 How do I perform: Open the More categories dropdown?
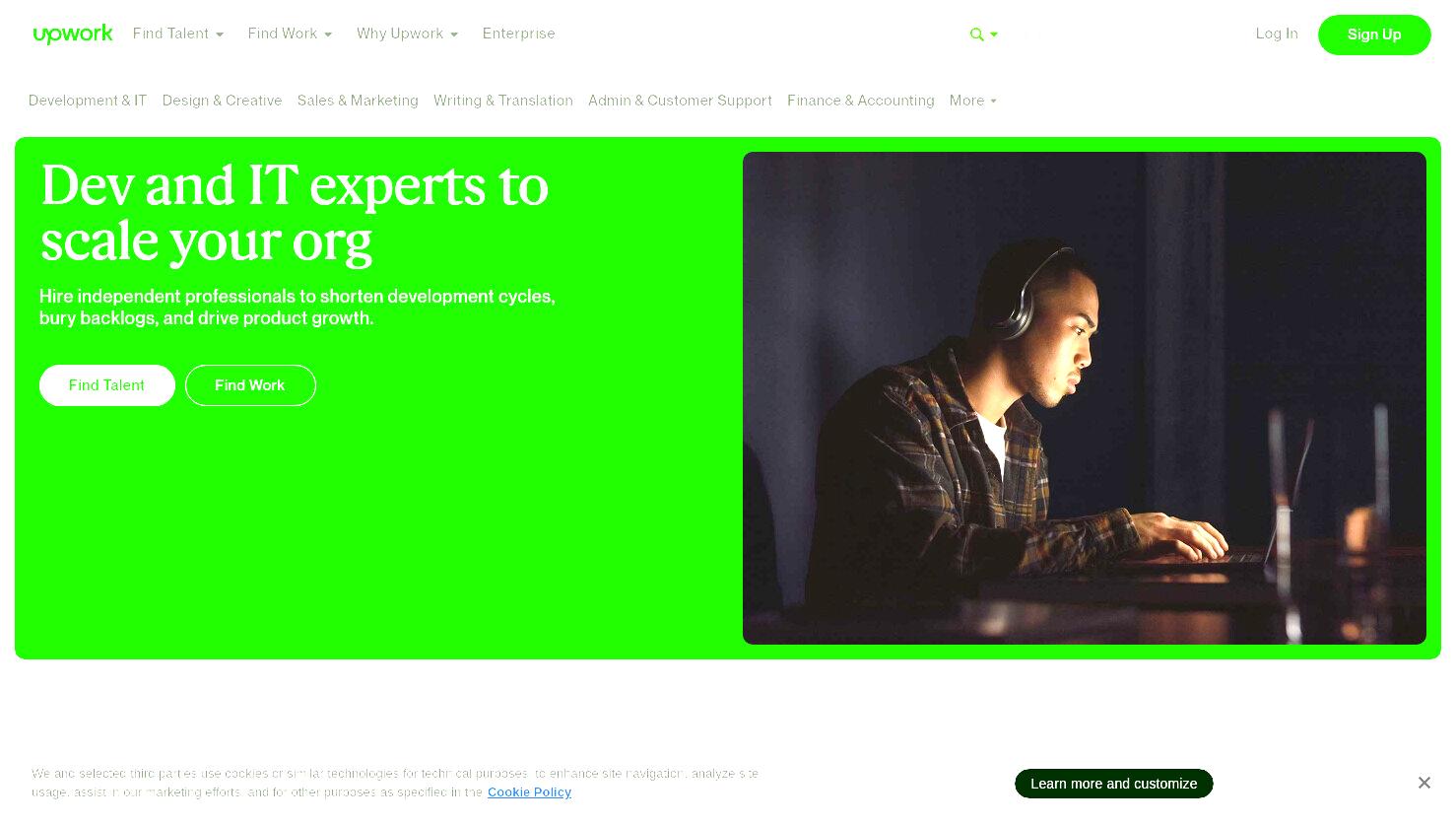972,101
